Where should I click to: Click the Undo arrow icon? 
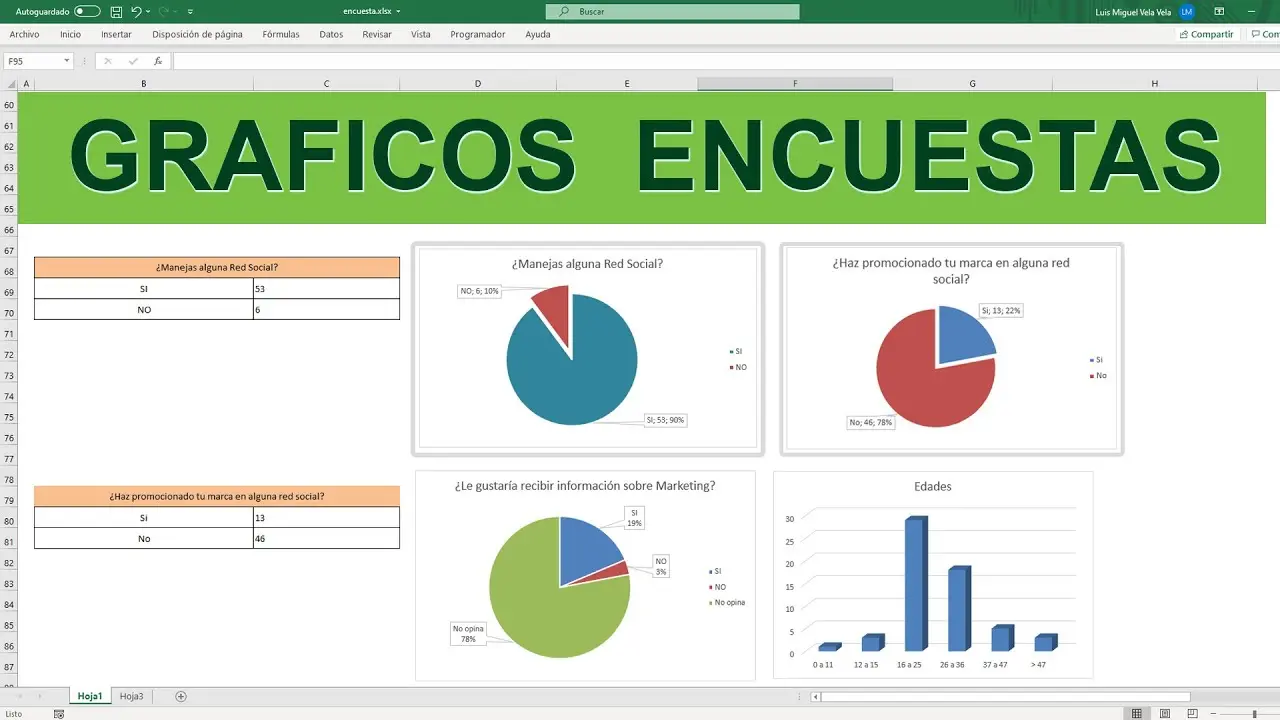click(137, 12)
